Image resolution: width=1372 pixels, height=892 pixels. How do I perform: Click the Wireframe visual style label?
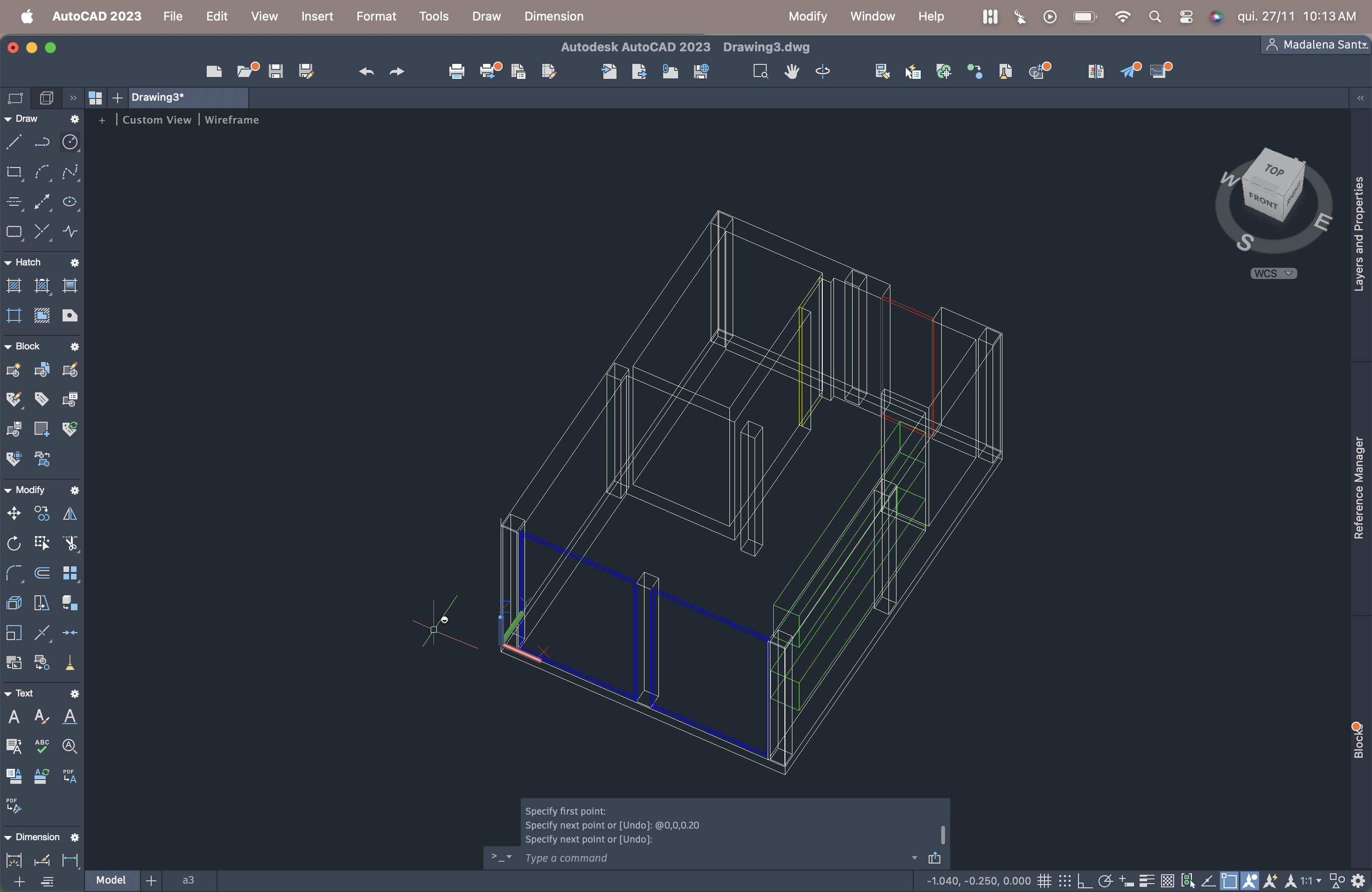(232, 120)
